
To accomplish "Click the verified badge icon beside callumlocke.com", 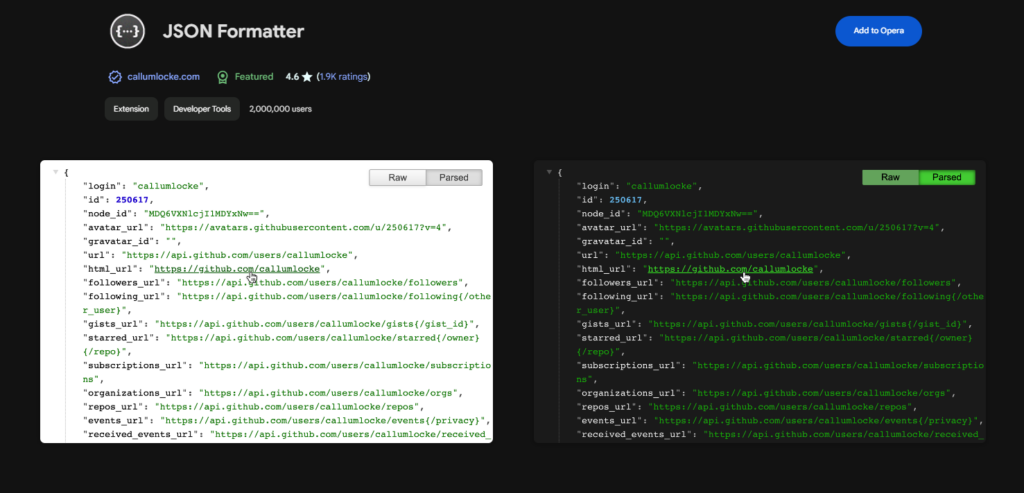I will (115, 77).
